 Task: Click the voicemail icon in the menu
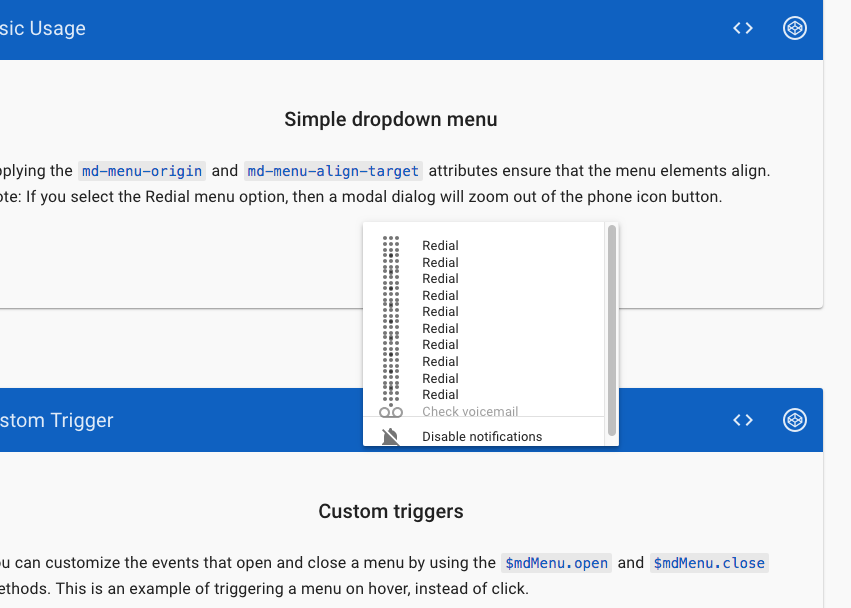pyautogui.click(x=391, y=411)
